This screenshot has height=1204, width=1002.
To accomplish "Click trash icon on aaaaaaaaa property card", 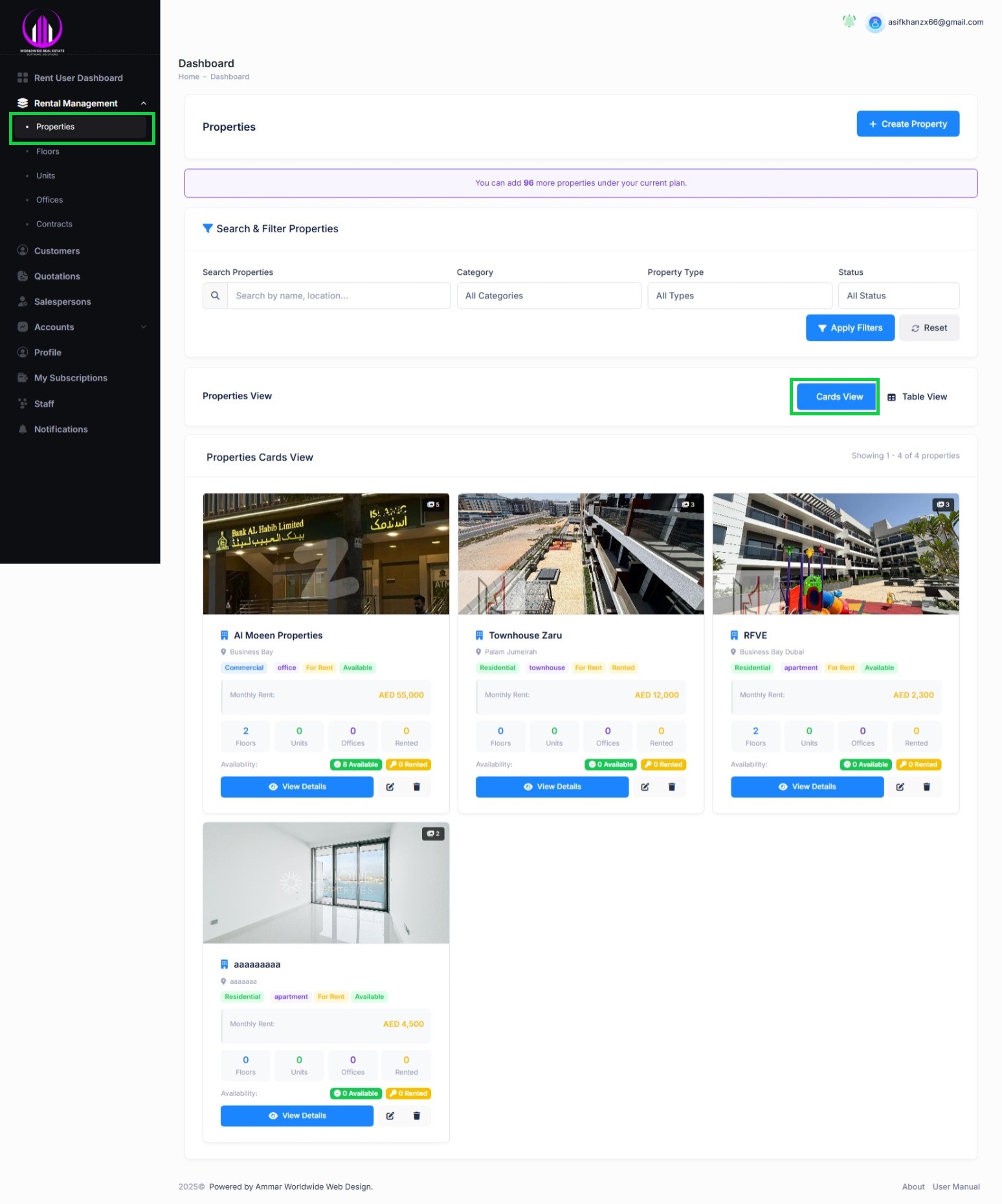I will [416, 1115].
